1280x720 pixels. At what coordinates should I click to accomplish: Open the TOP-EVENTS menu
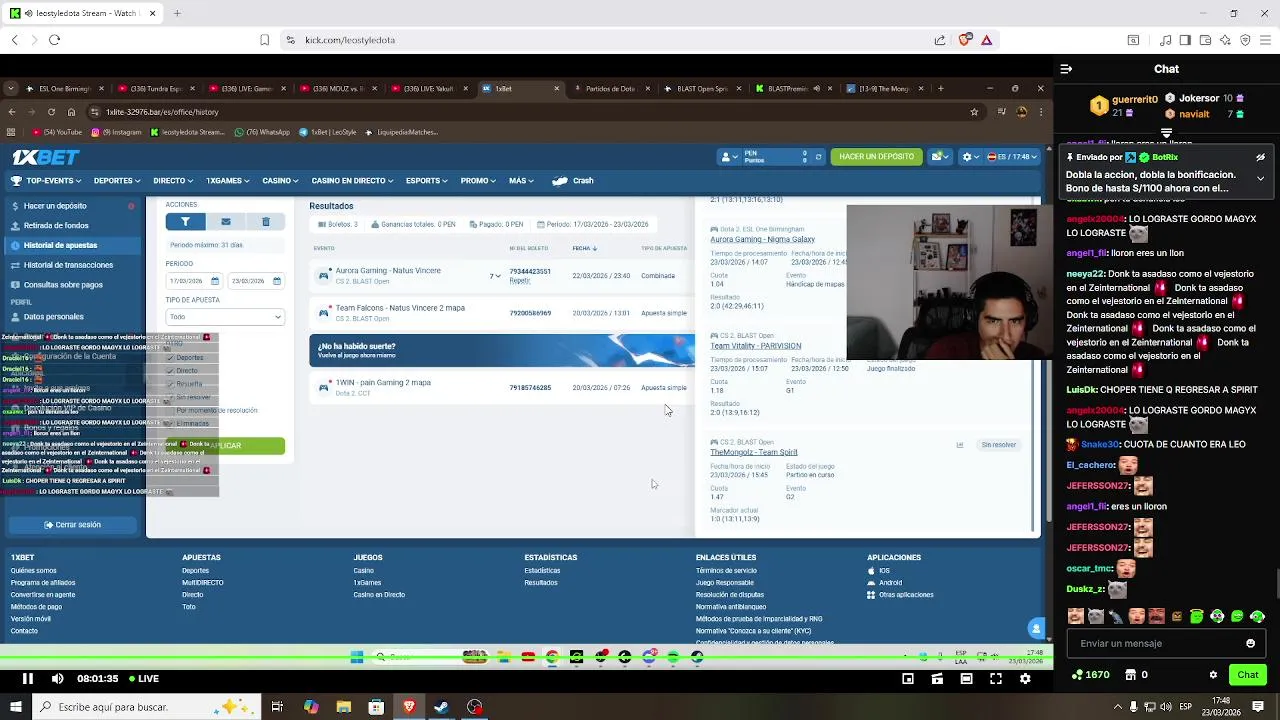click(x=48, y=181)
